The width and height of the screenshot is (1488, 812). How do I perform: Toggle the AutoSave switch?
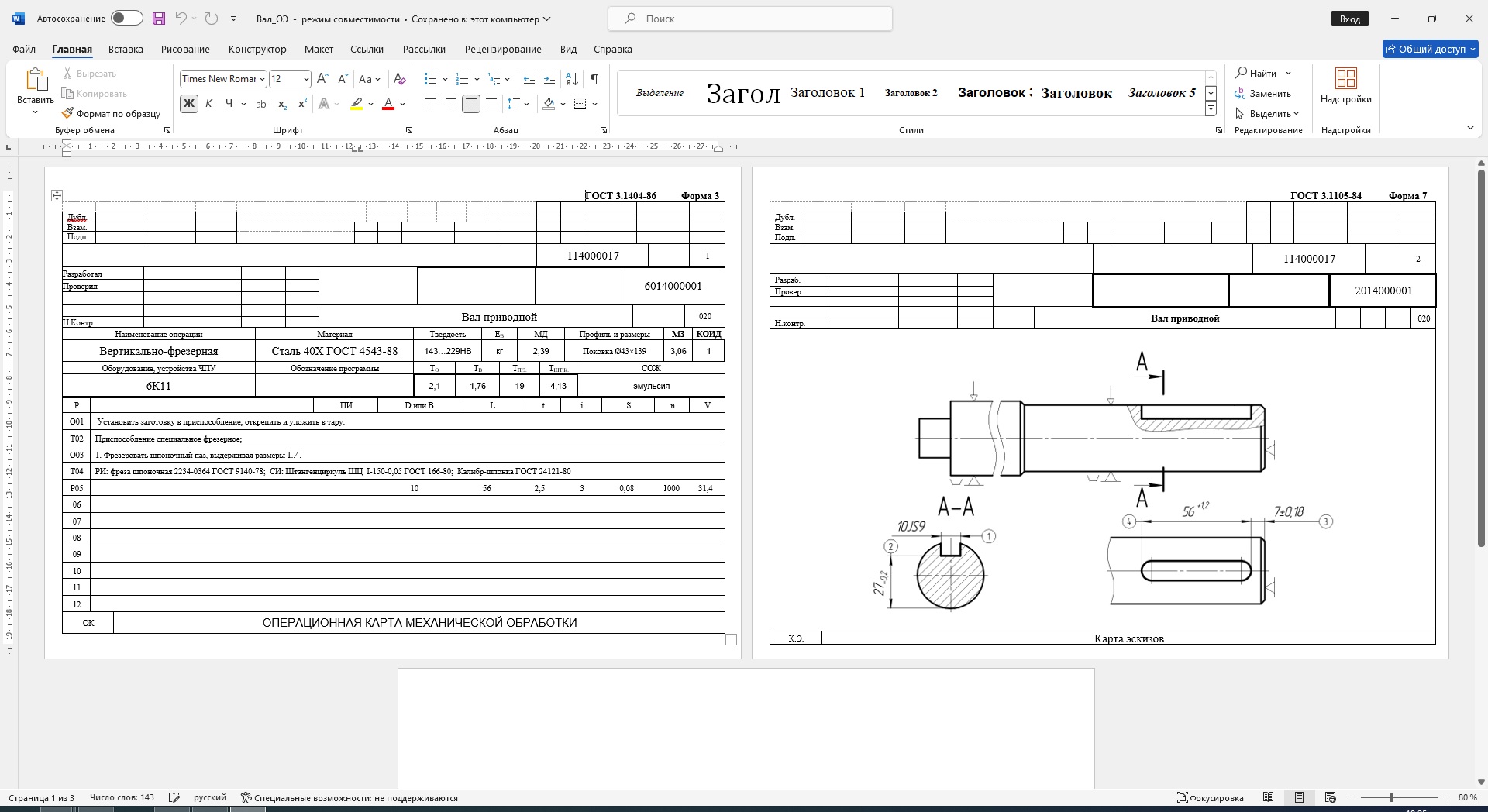(126, 19)
